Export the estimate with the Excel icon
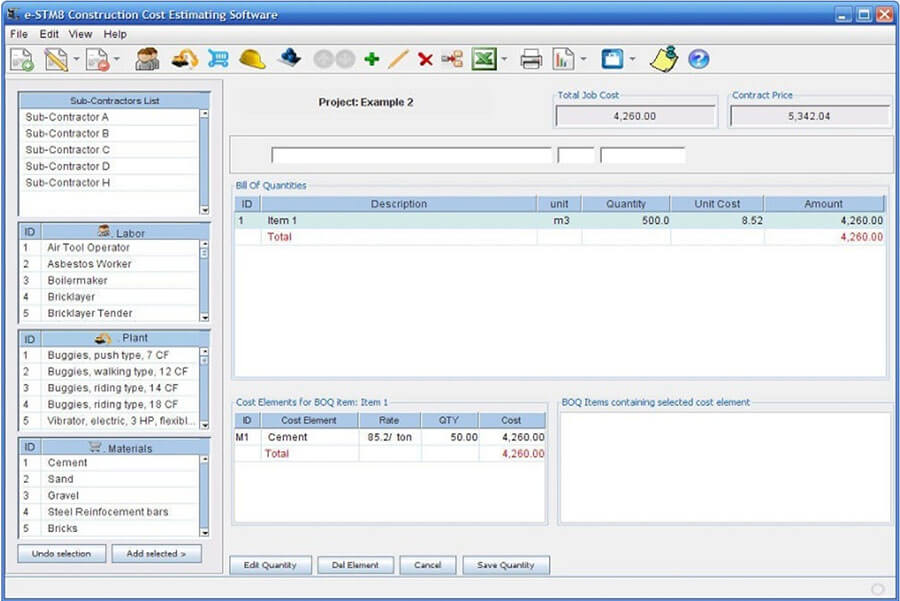This screenshot has height=601, width=900. [x=484, y=59]
